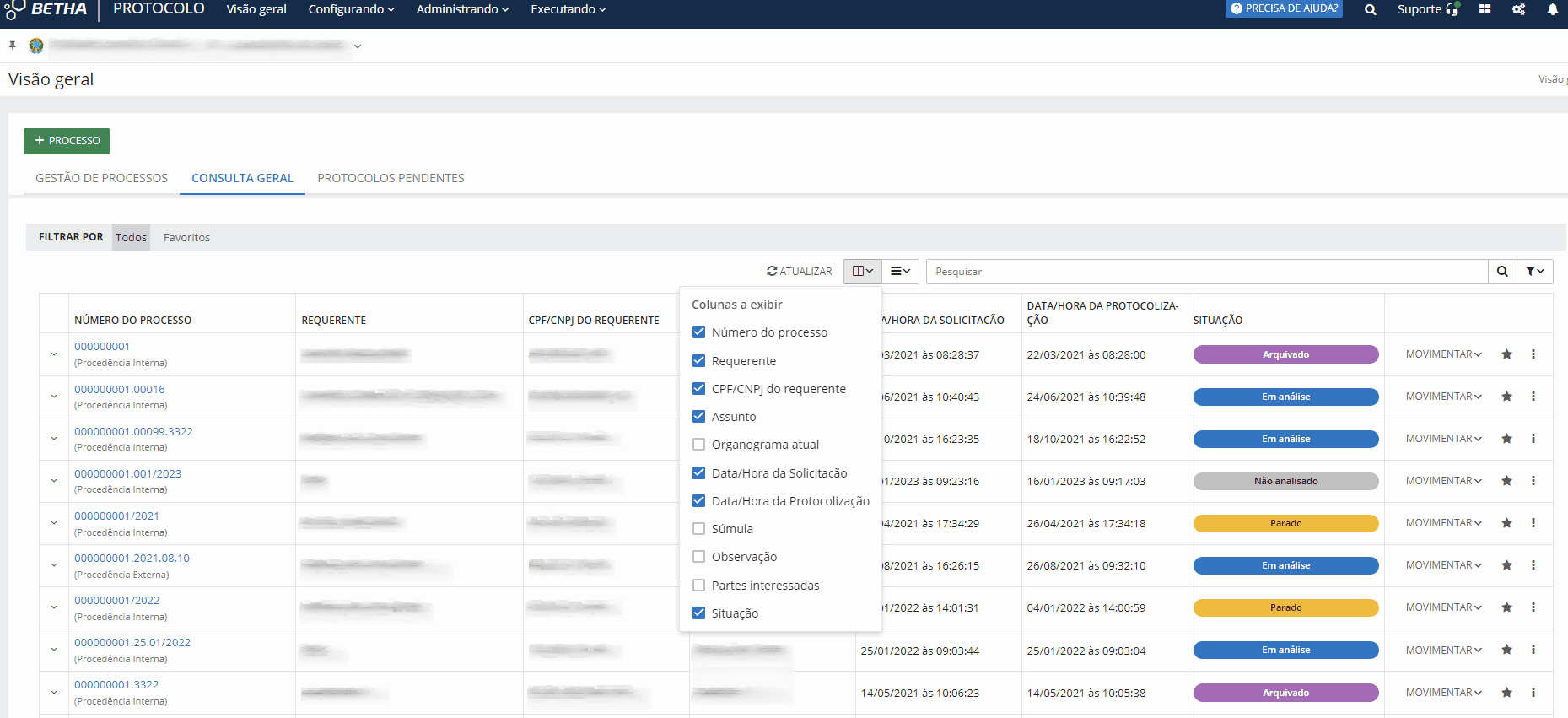
Task: Open process link 000000001.2021.08.10
Action: point(132,558)
